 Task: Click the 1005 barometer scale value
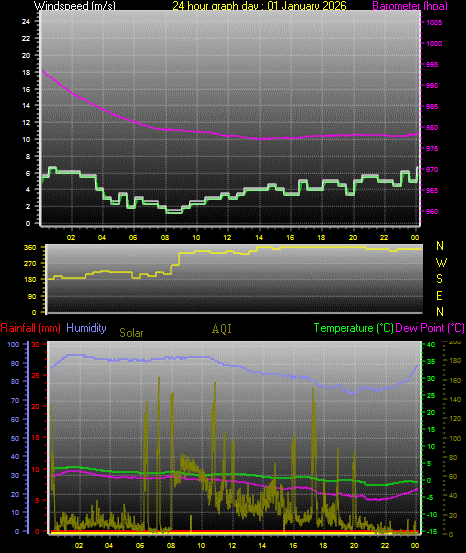[434, 23]
